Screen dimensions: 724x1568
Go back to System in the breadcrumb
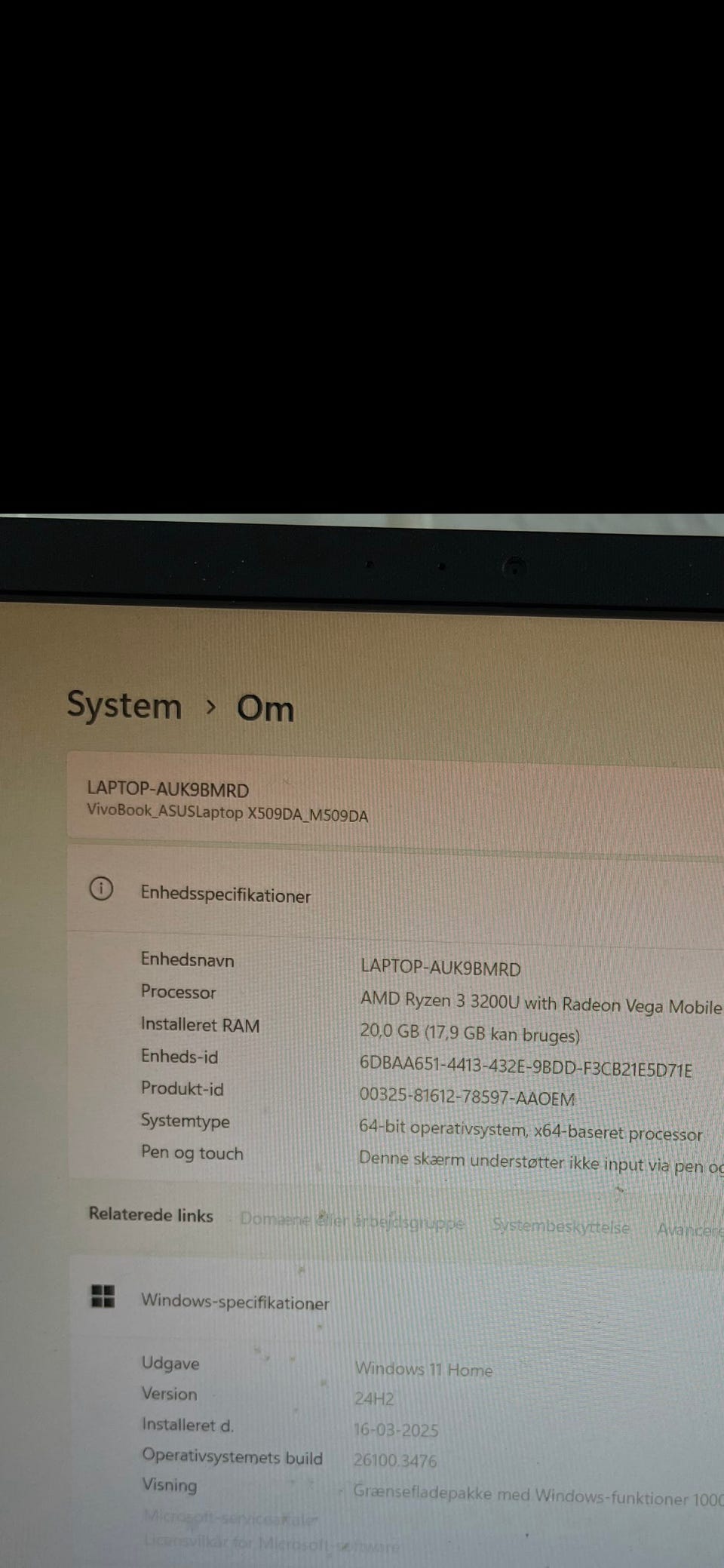pos(124,706)
